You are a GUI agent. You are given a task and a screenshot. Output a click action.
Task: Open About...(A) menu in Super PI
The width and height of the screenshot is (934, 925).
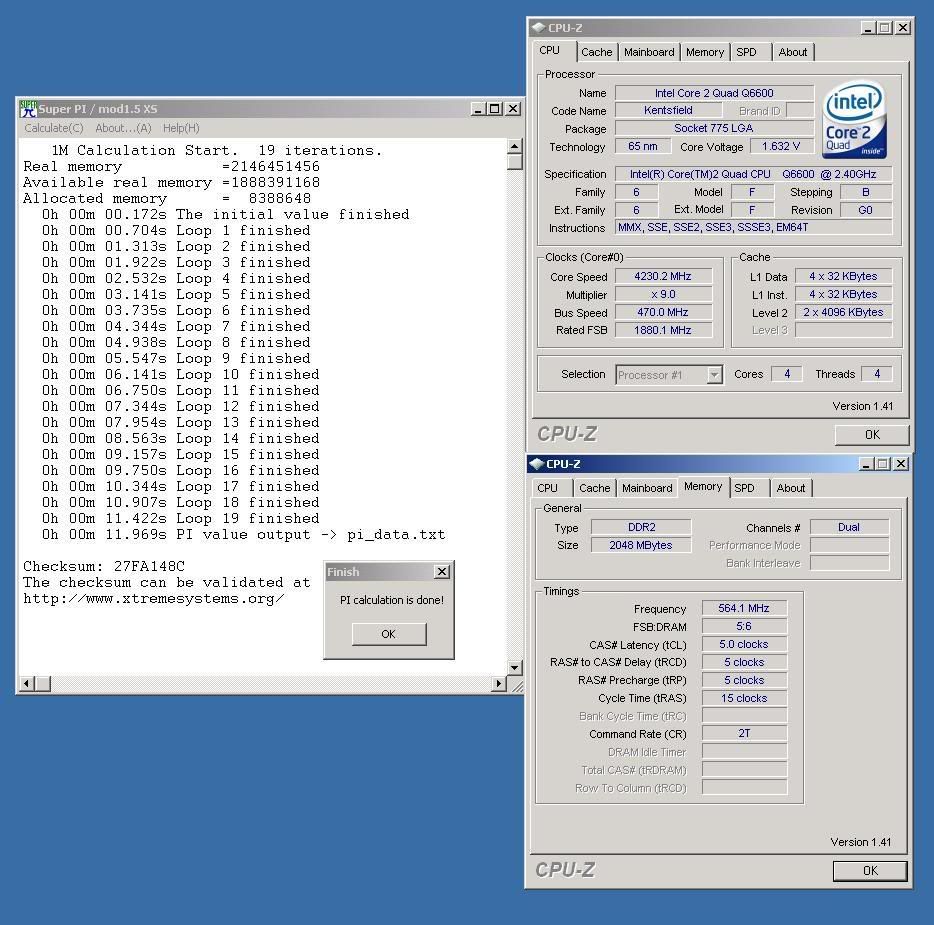[x=123, y=128]
